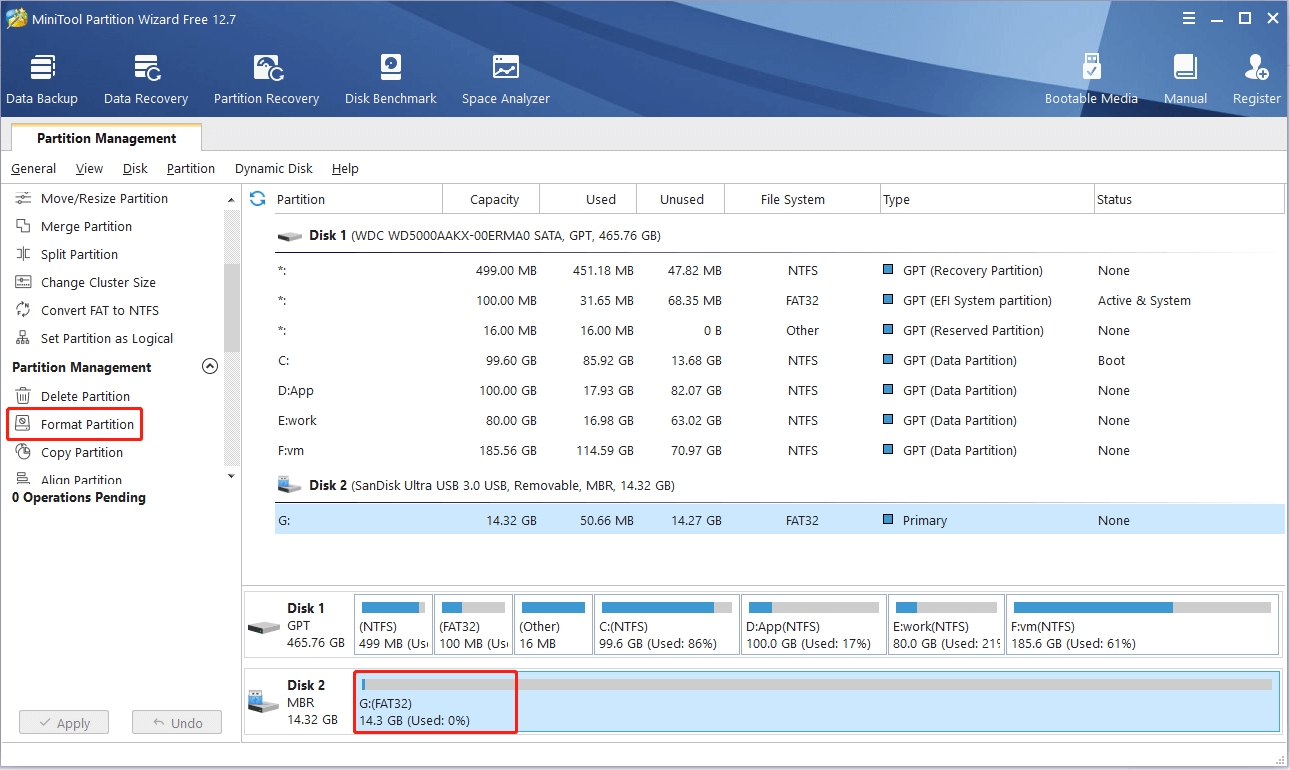Viewport: 1290px width, 770px height.
Task: Select the Partition Management tab
Action: [x=106, y=138]
